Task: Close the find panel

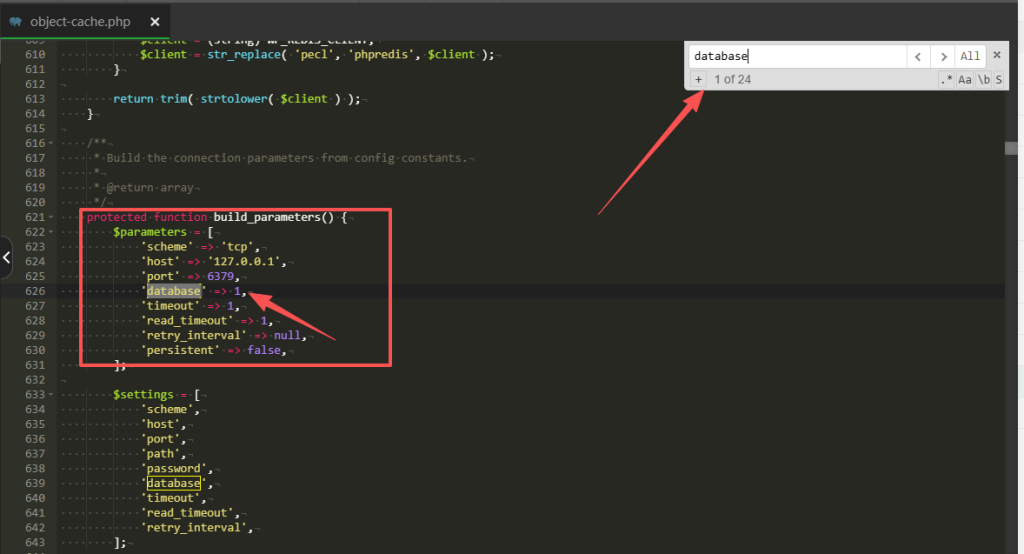Action: coord(997,56)
